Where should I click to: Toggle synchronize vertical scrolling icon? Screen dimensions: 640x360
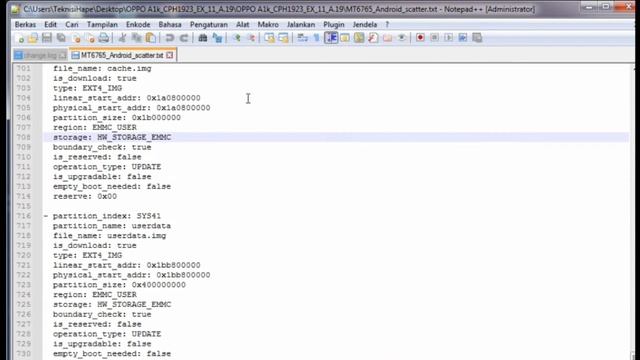pos(269,38)
